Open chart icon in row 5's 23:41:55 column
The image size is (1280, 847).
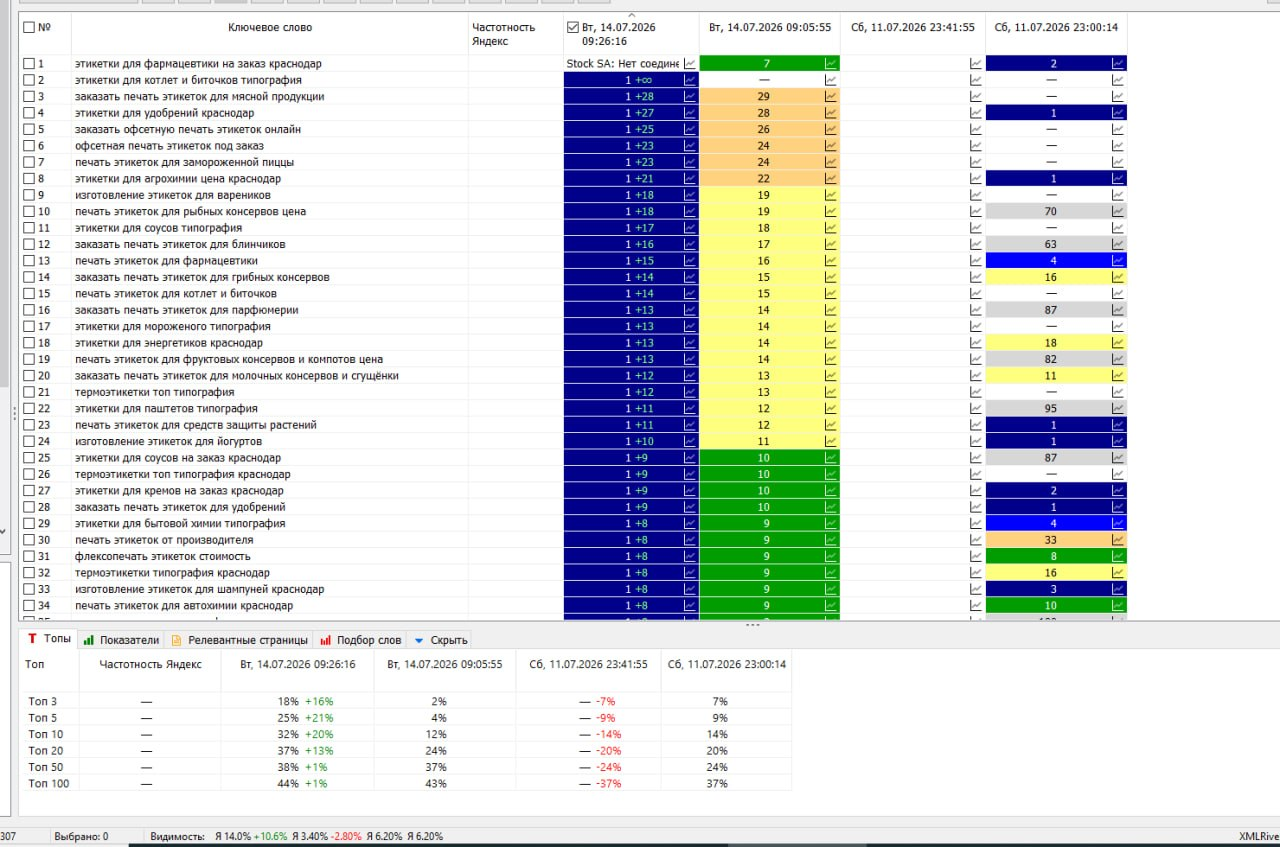976,129
